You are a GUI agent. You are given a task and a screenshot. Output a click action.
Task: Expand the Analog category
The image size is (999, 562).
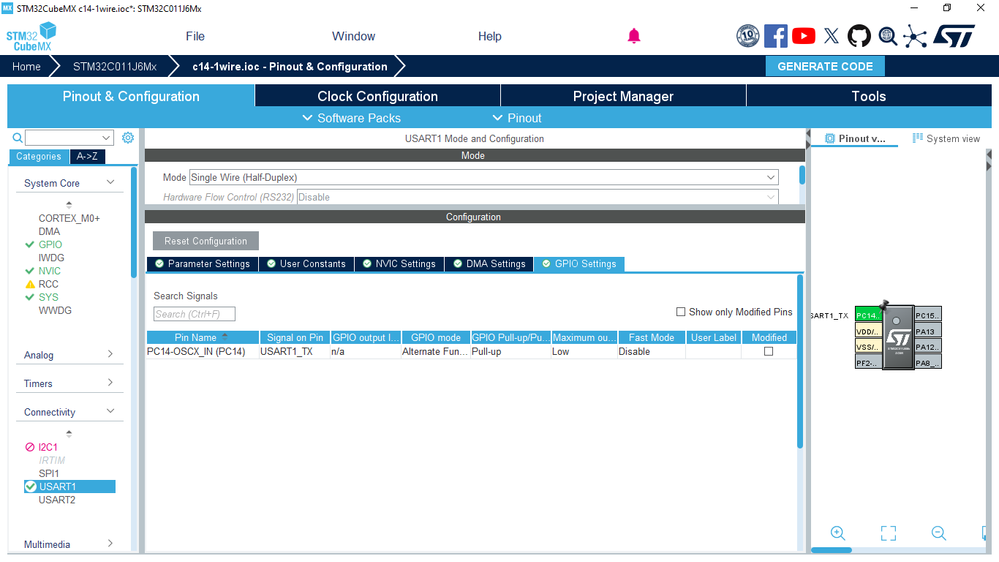tap(68, 355)
